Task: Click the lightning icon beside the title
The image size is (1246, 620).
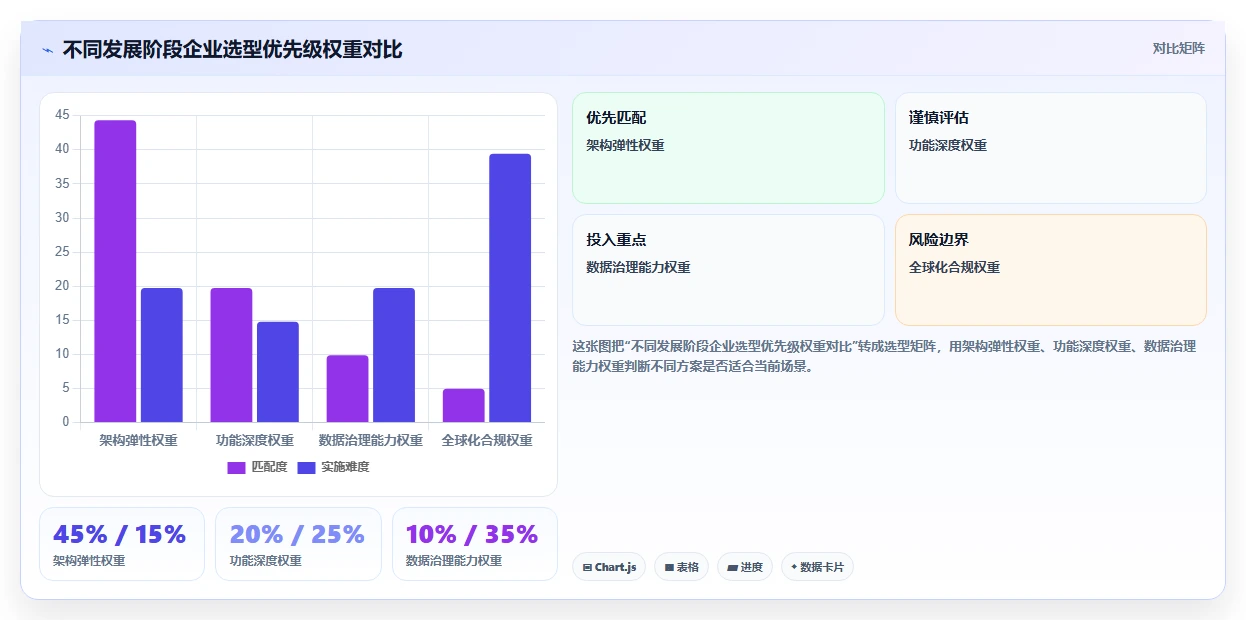Action: pos(47,50)
